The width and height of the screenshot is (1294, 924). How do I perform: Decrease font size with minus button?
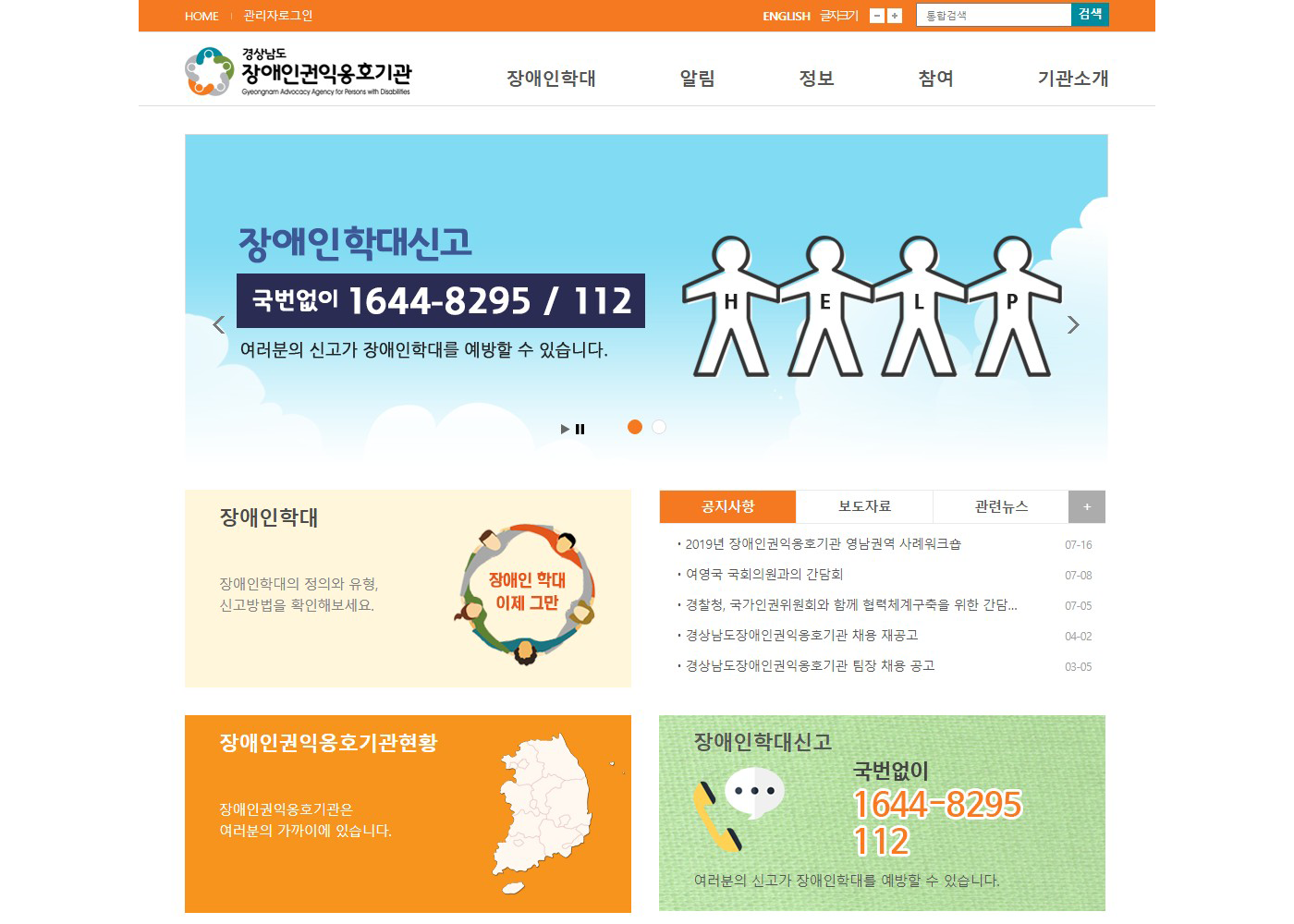click(877, 16)
